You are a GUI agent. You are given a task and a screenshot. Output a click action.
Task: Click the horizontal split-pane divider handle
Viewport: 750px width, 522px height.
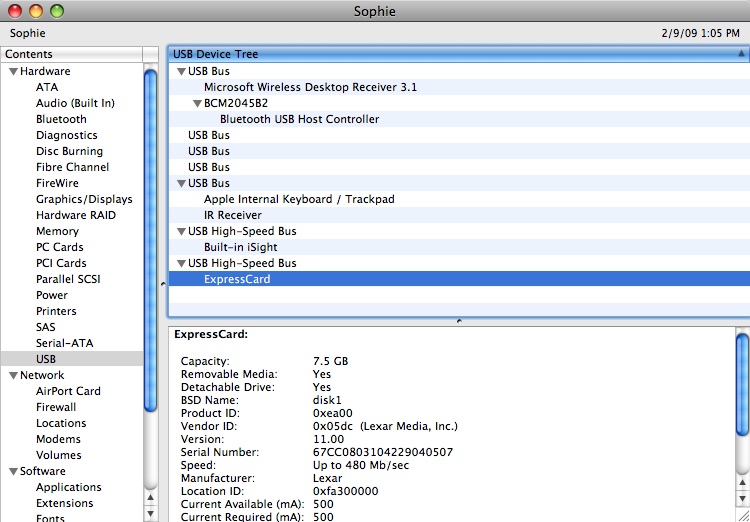pos(459,321)
